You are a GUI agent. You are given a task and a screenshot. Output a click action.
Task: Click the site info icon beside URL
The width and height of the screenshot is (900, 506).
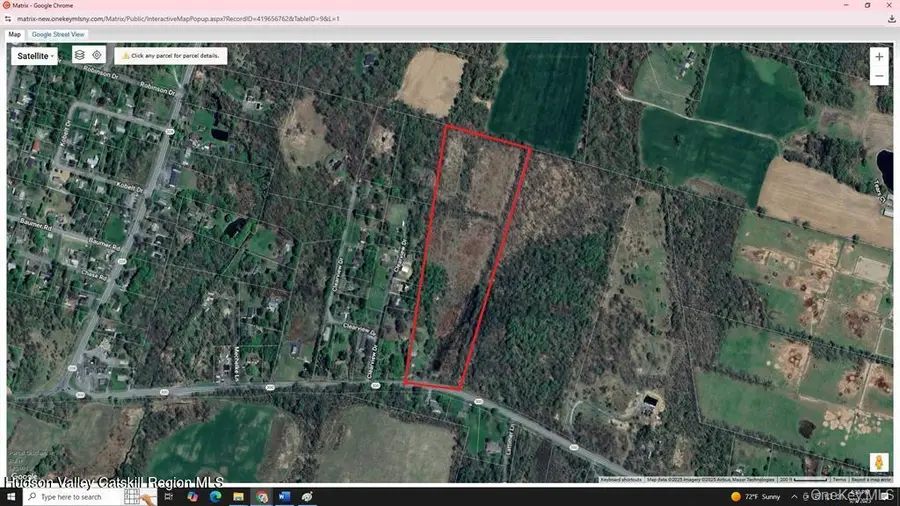pos(8,19)
